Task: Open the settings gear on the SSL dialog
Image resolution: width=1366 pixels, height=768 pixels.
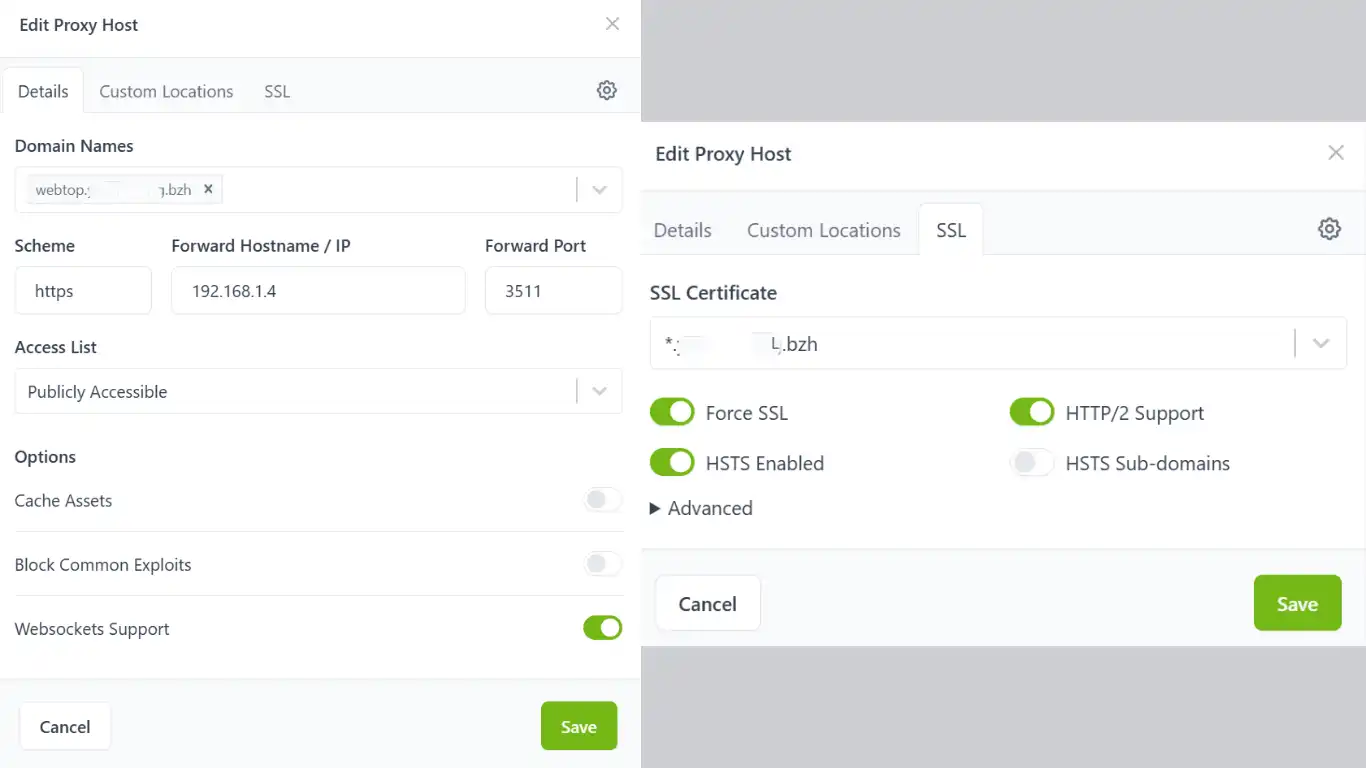Action: [1329, 228]
